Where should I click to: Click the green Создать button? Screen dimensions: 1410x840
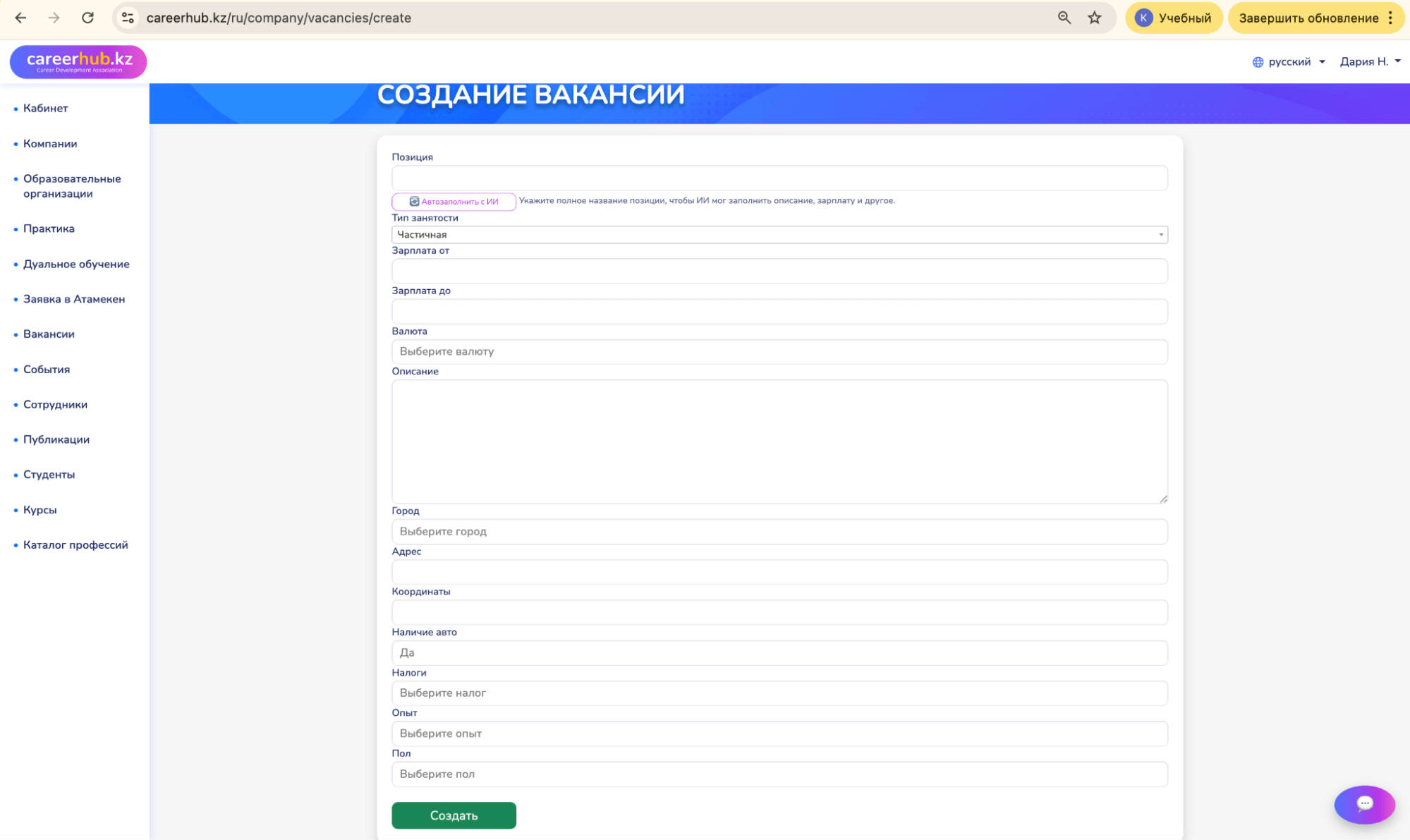(454, 815)
